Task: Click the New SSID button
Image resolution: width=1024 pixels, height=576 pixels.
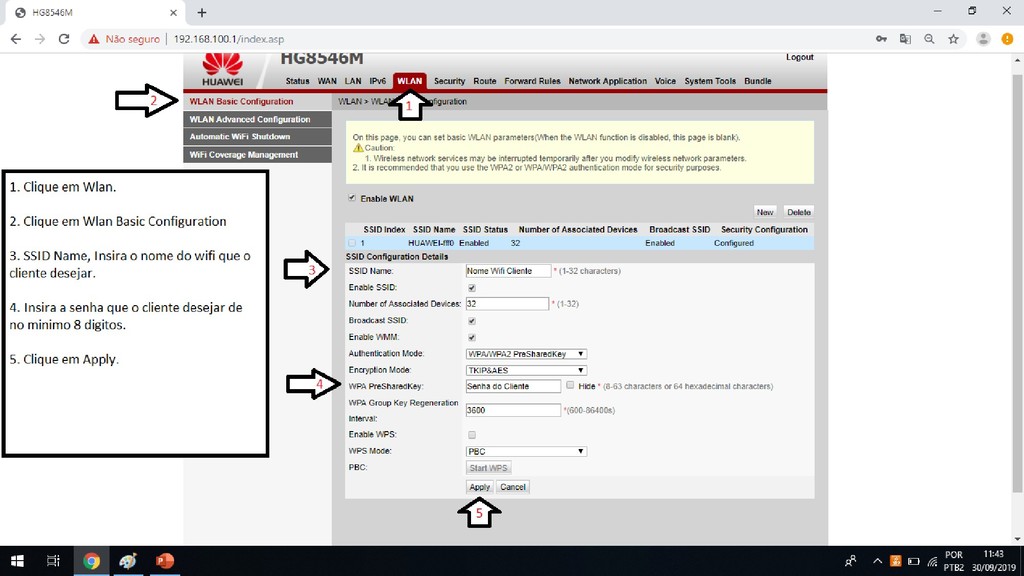Action: pyautogui.click(x=765, y=212)
